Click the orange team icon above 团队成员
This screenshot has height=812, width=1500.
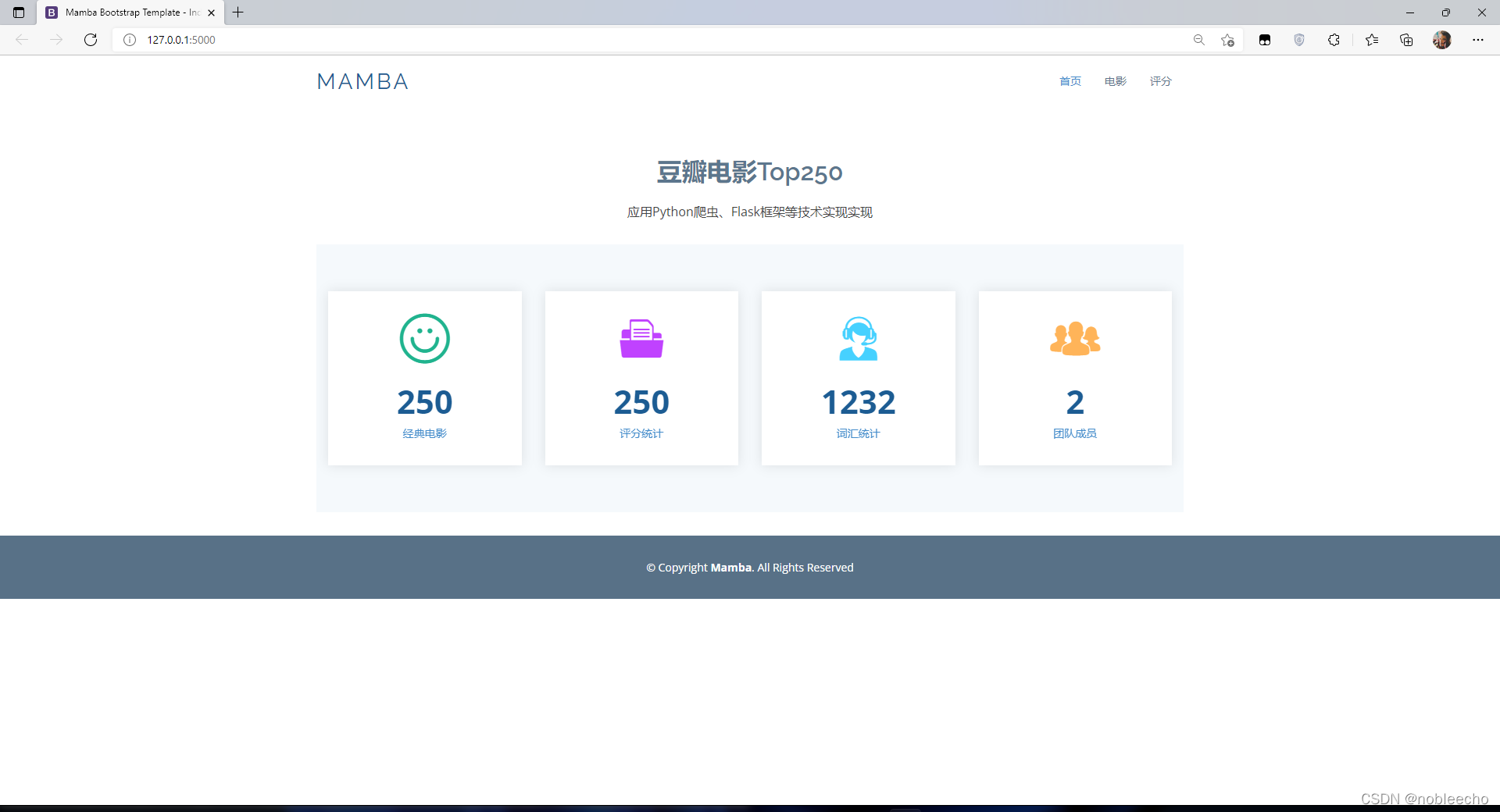[1075, 338]
